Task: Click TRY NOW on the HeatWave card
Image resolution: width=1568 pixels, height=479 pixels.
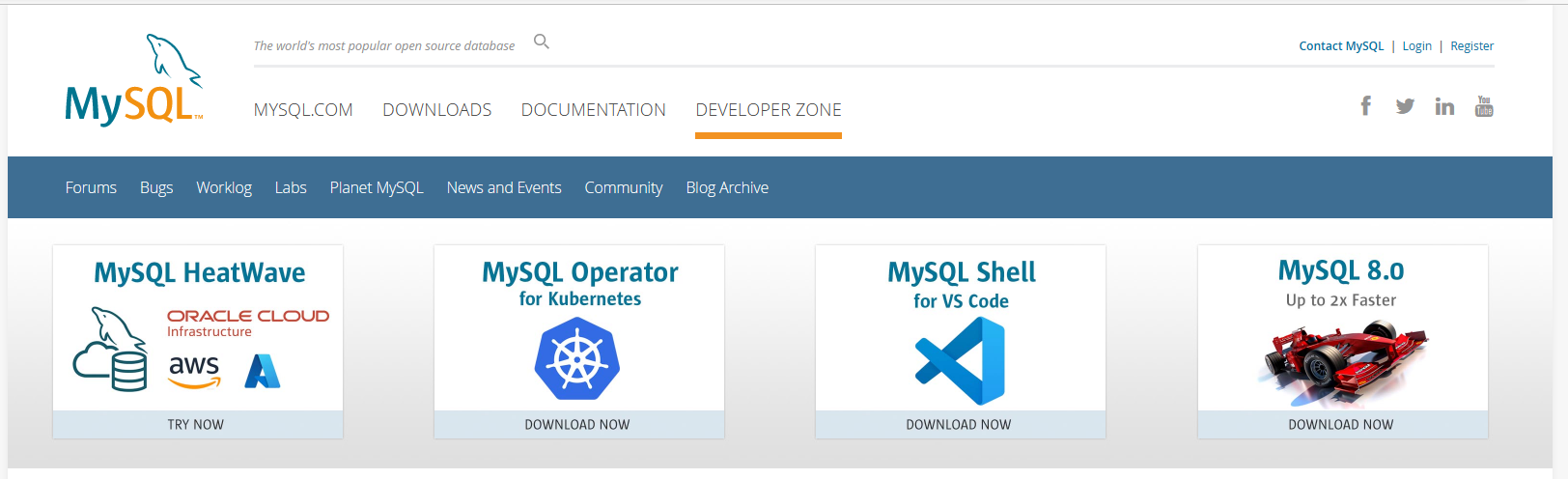Action: 198,425
